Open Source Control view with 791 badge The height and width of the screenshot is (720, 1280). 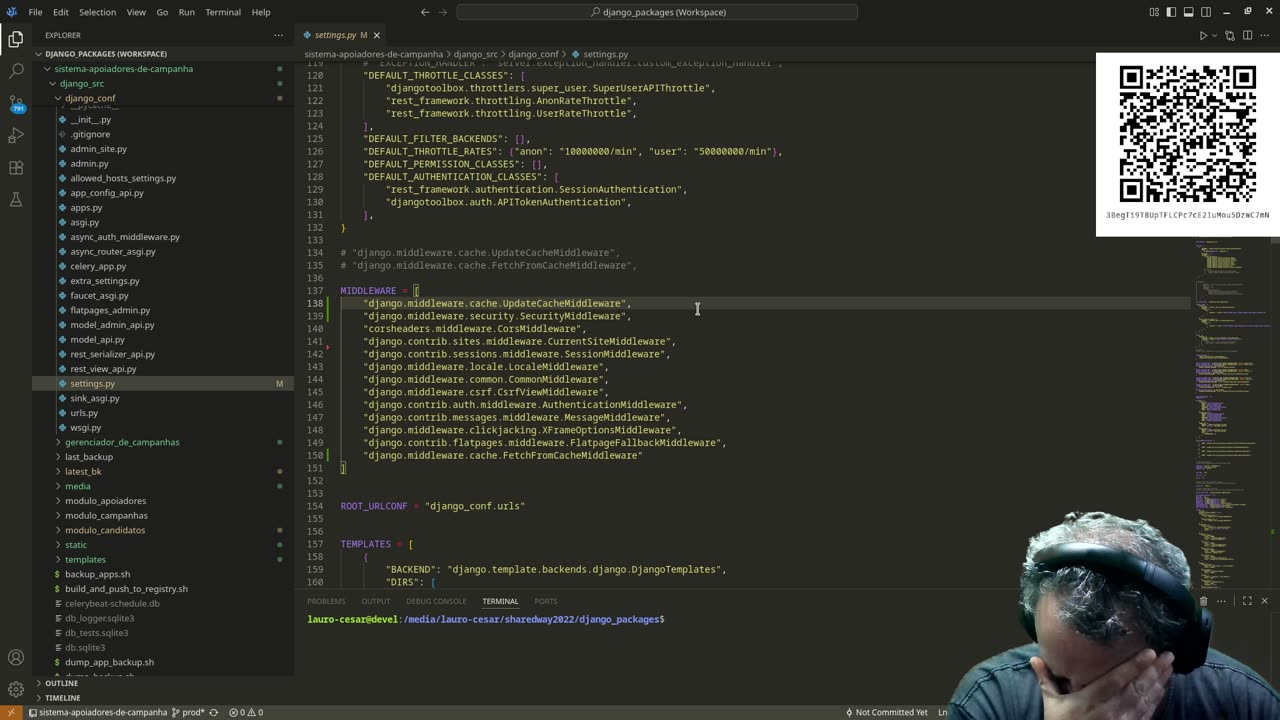click(x=16, y=103)
